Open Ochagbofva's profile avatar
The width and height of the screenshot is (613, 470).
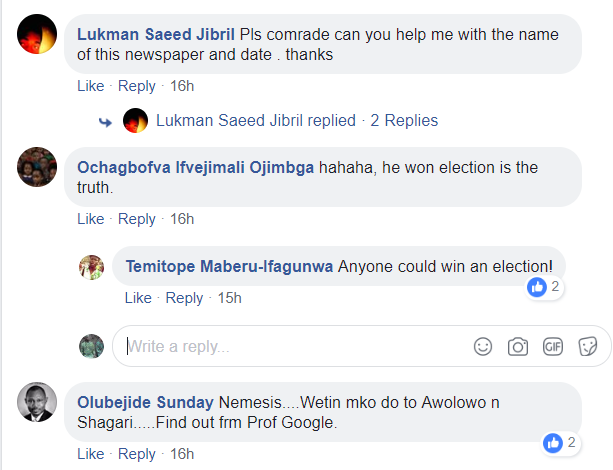(x=37, y=167)
